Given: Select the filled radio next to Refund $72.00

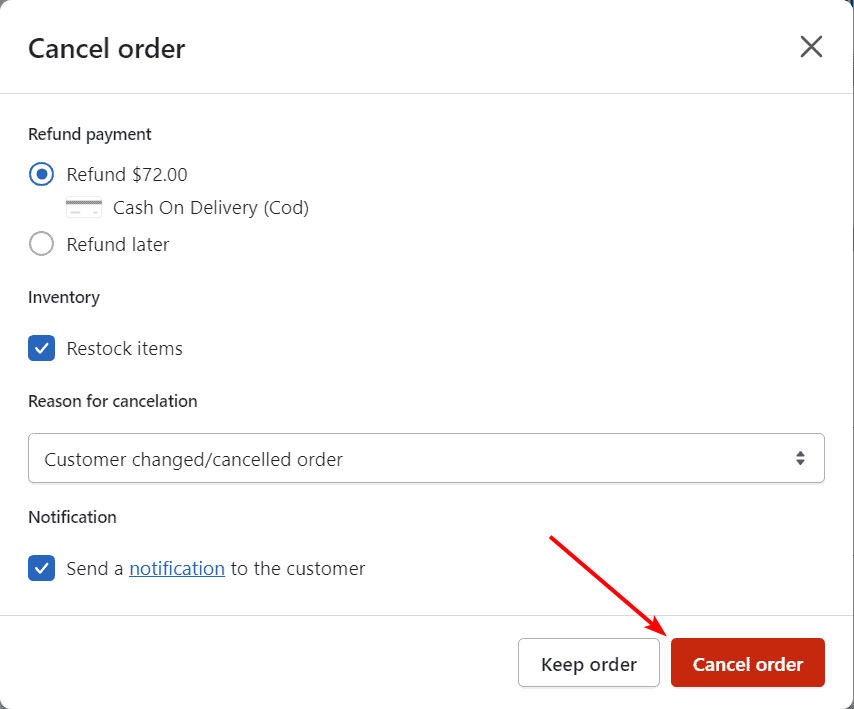Looking at the screenshot, I should pos(41,174).
